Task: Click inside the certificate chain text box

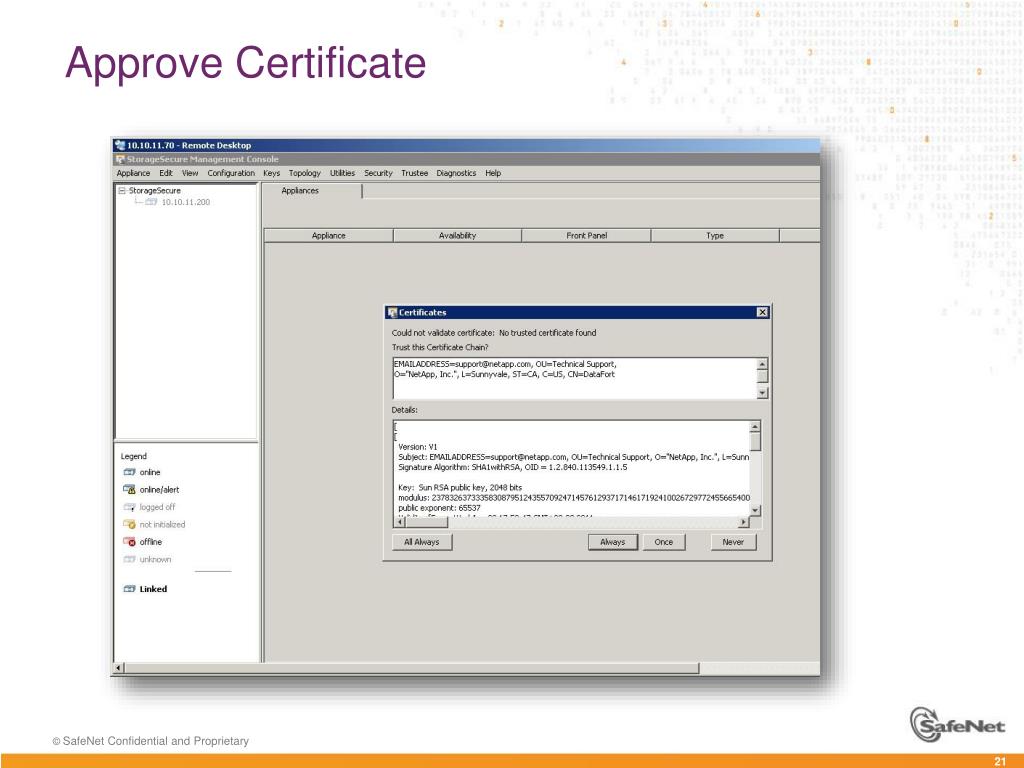Action: [575, 378]
